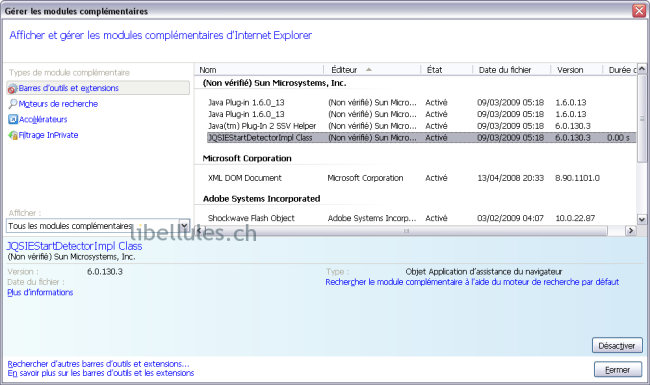This screenshot has width=650, height=385.
Task: Select first Java Plug-in 1.6.0_13 row
Action: (421, 102)
